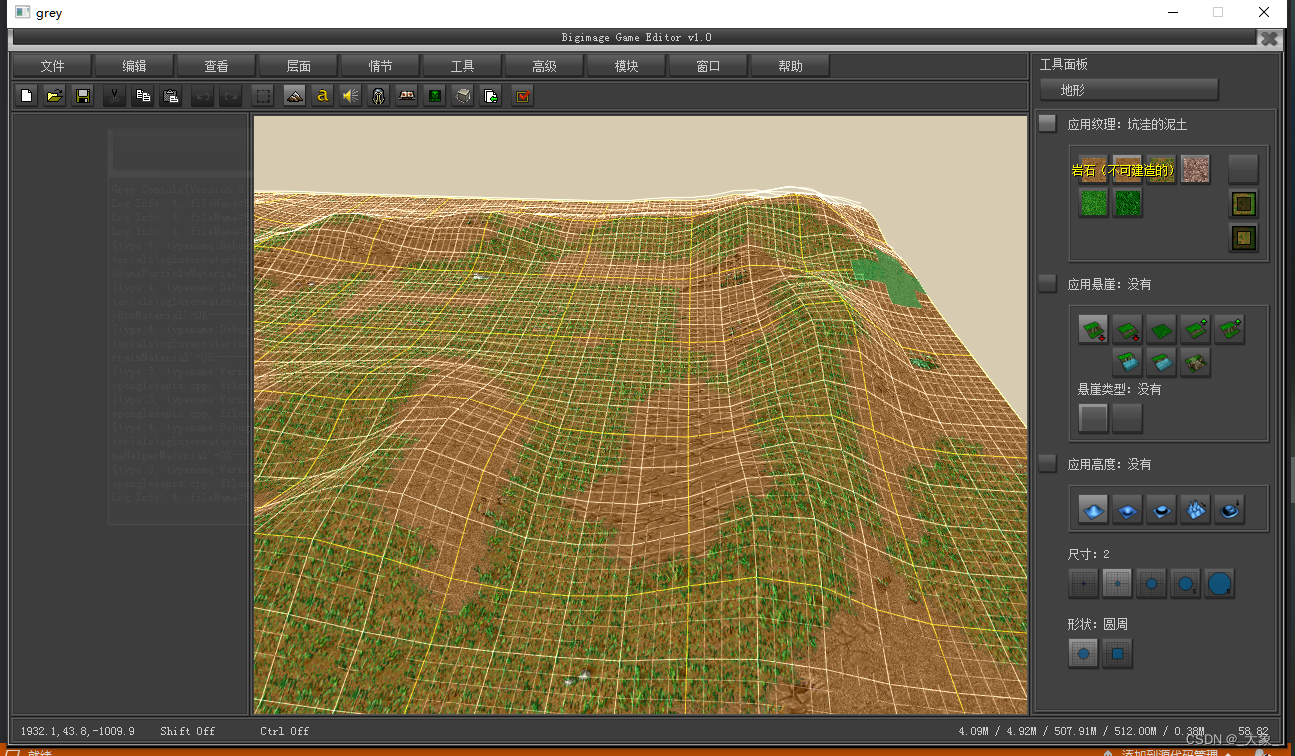1295x756 pixels.
Task: Click the save (floppy disk) toolbar icon
Action: (x=84, y=96)
